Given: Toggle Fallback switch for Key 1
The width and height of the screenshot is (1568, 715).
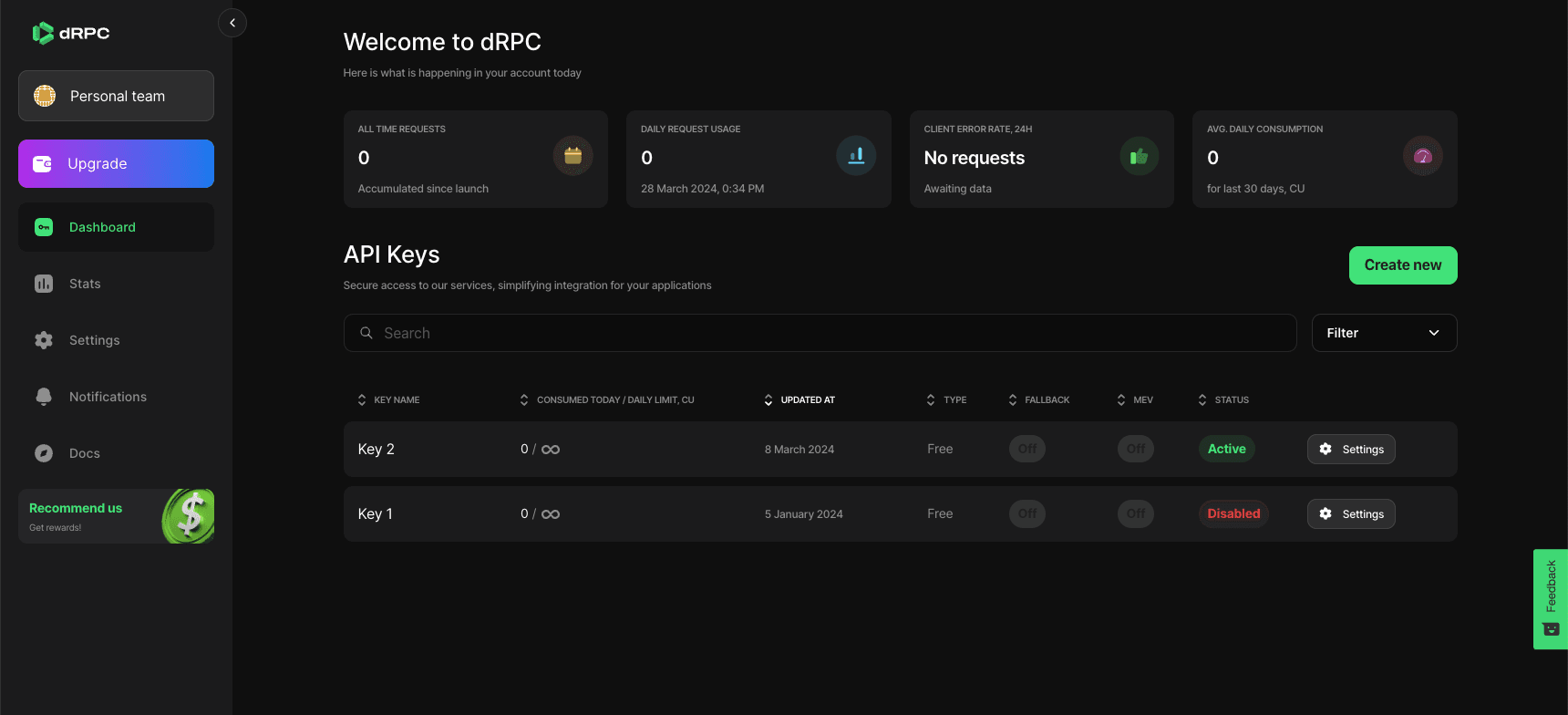Looking at the screenshot, I should tap(1026, 513).
